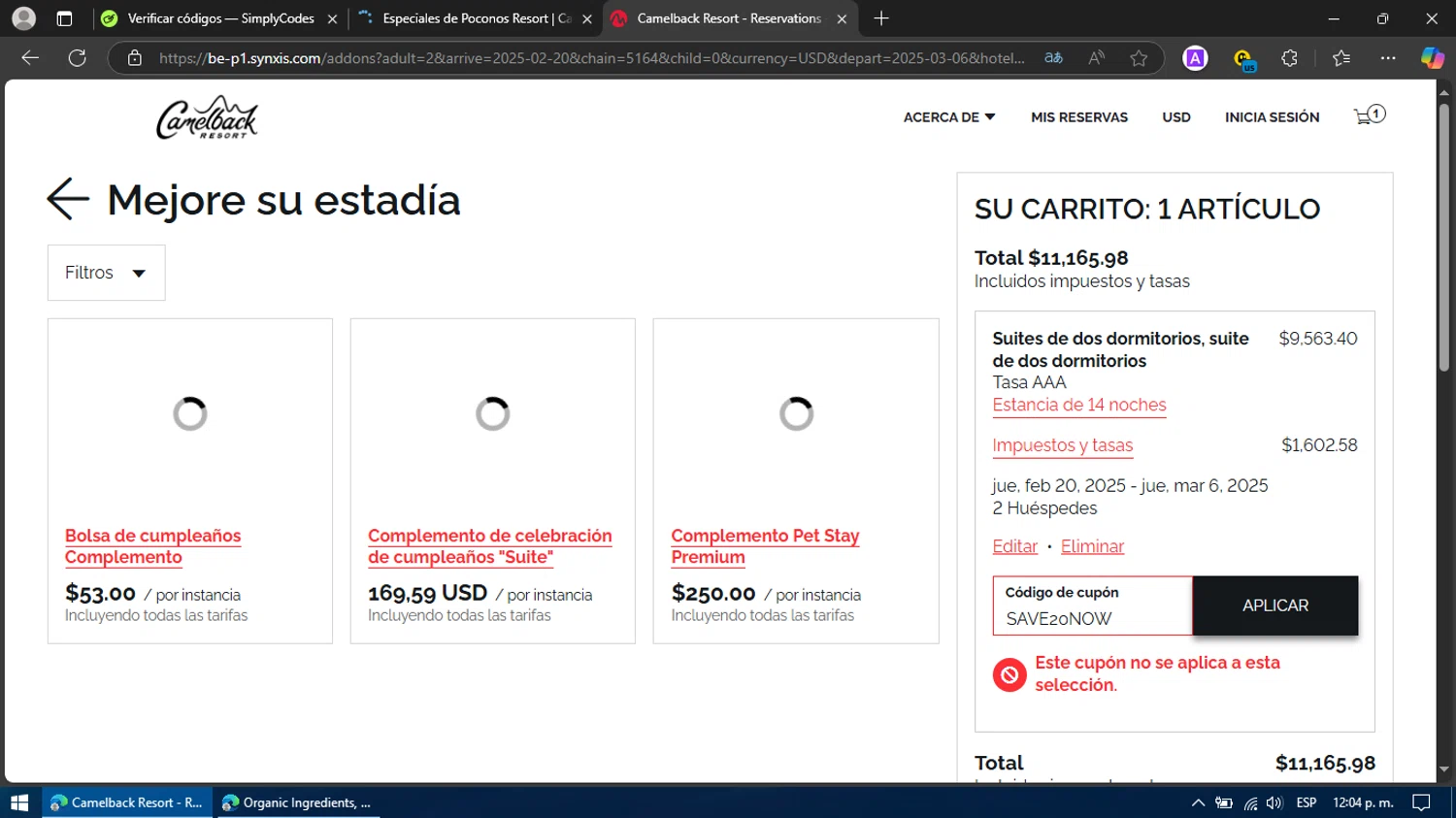Image resolution: width=1456 pixels, height=818 pixels.
Task: Open the favorites list icon
Action: (1341, 58)
